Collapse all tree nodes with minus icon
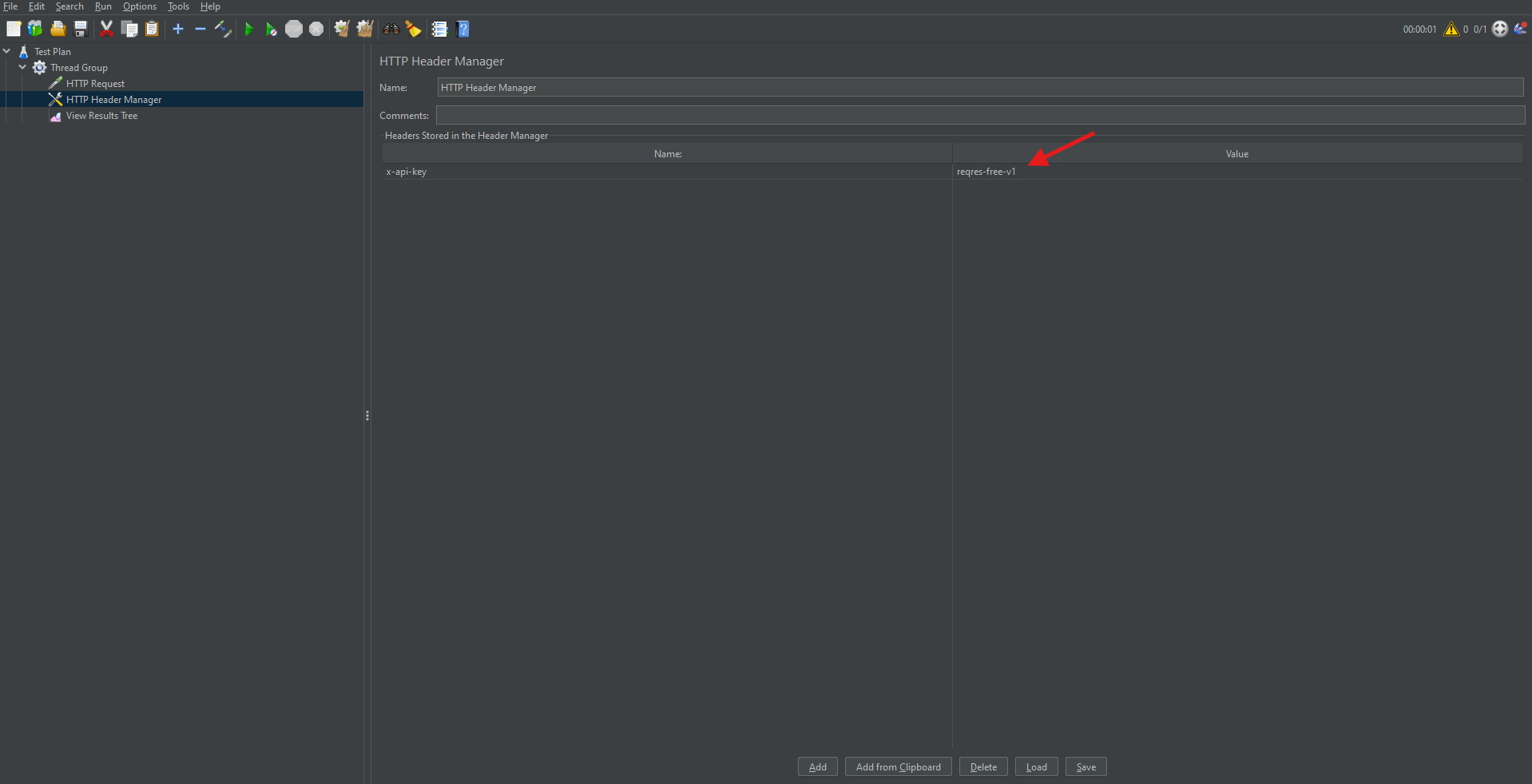Viewport: 1532px width, 784px height. [x=200, y=29]
